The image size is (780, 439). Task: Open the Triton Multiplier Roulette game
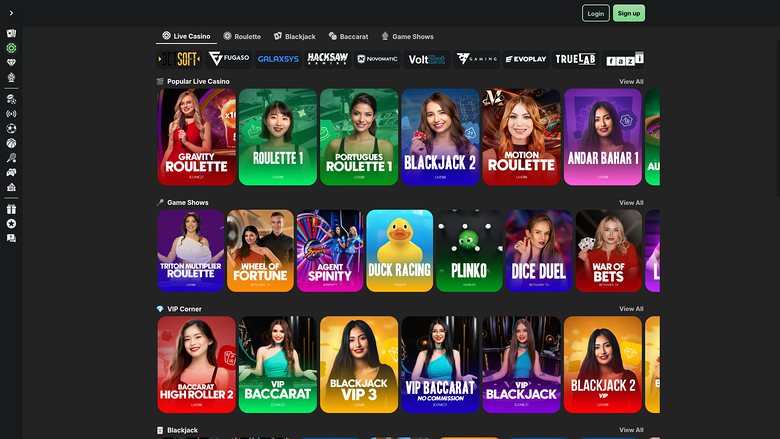coord(191,251)
